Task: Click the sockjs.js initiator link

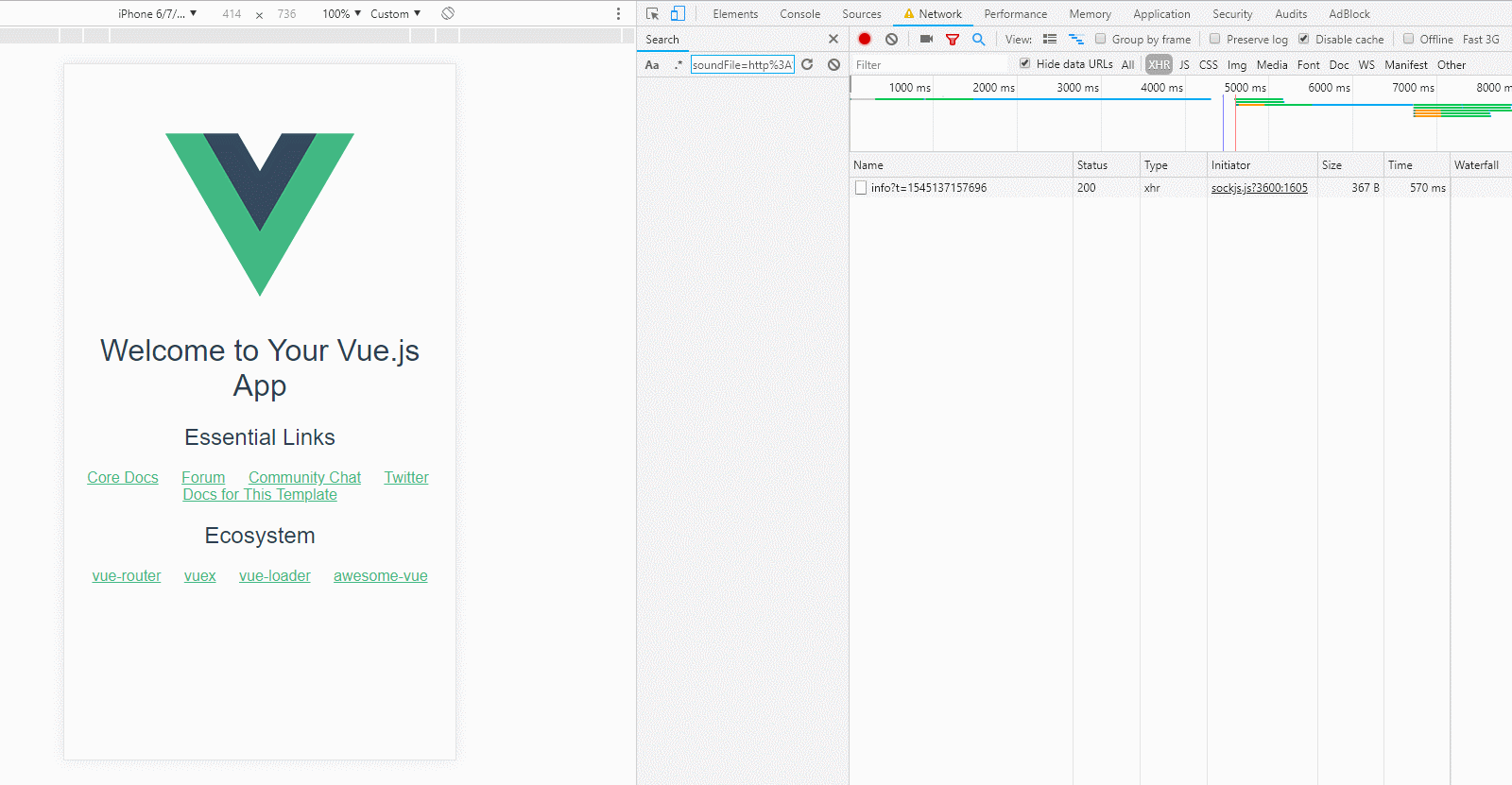Action: click(x=1259, y=188)
